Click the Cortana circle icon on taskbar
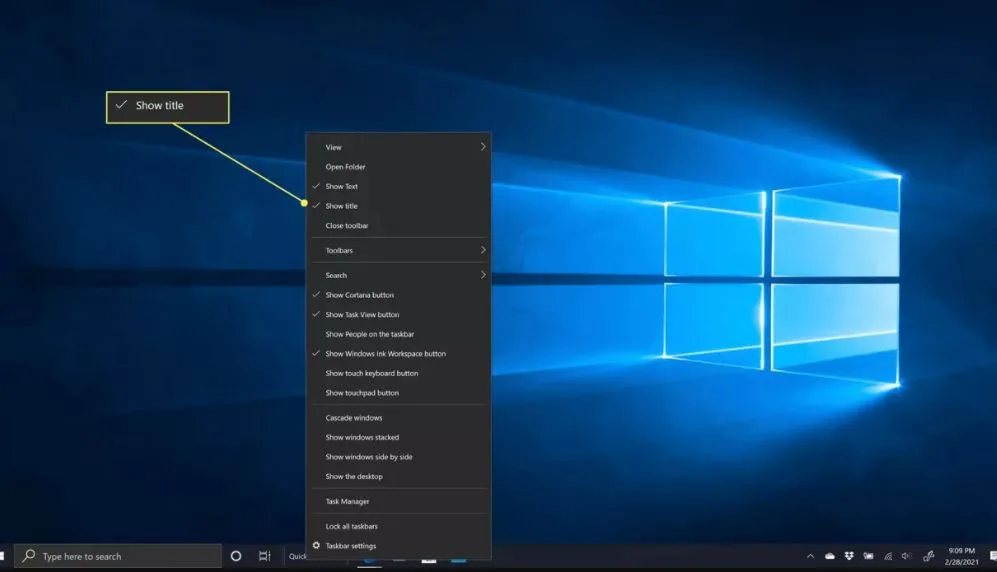 (x=236, y=556)
